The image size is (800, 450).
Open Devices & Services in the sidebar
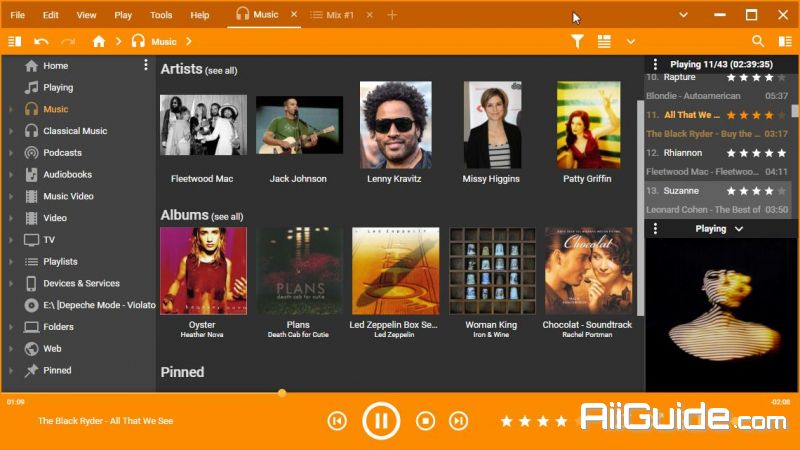(x=81, y=283)
